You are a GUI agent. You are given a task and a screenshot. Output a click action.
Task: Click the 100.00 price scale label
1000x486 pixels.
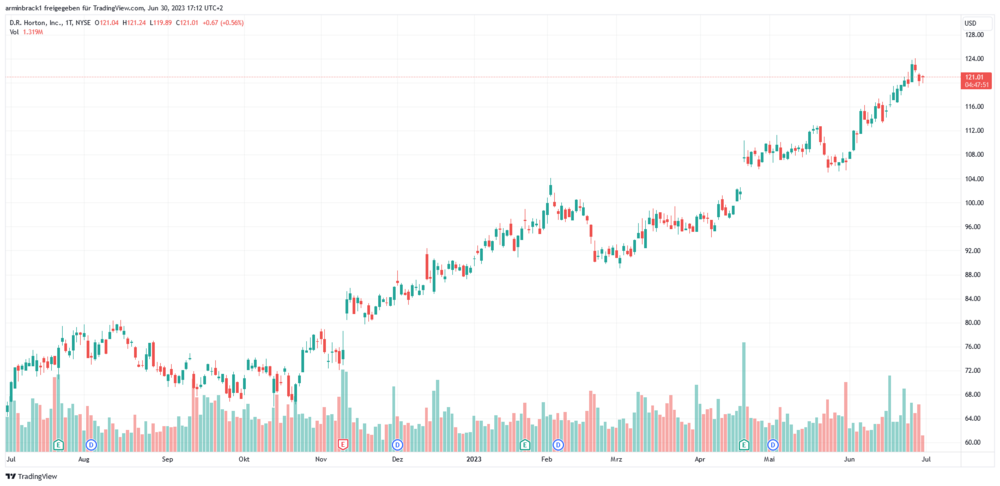974,203
